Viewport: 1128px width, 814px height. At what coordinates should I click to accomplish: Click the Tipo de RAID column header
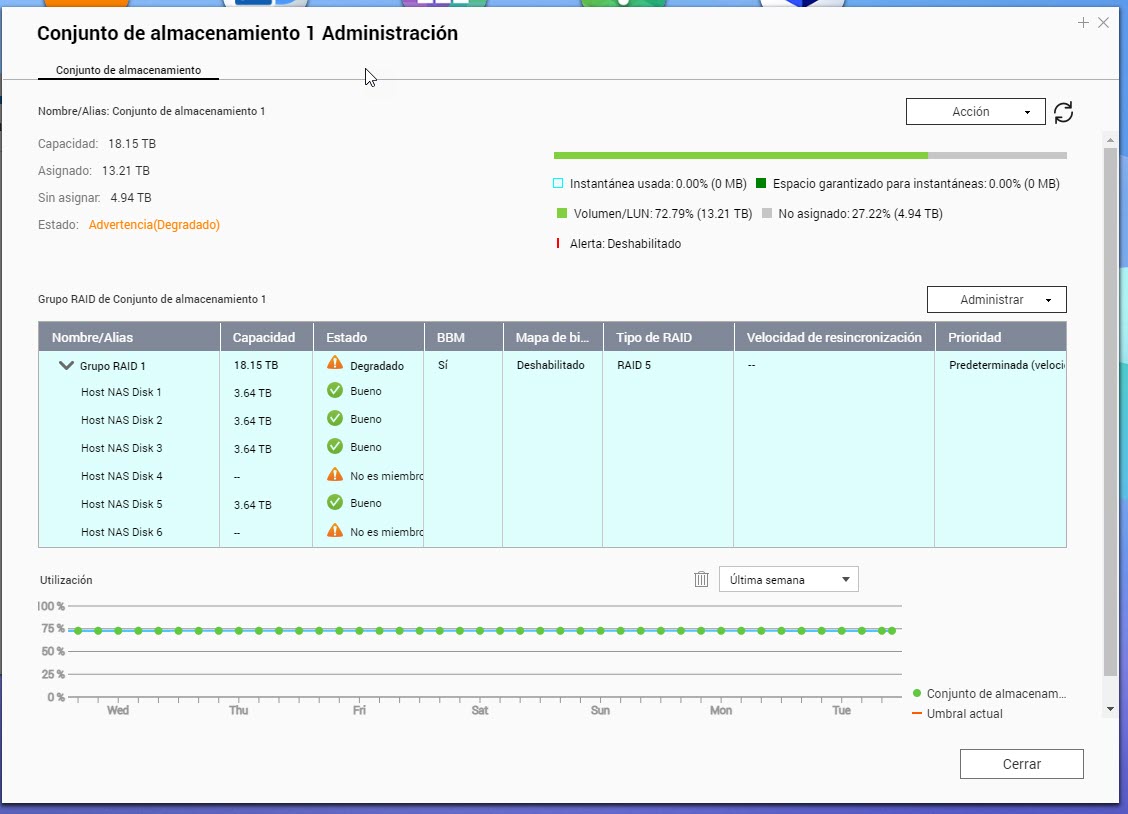tap(654, 337)
